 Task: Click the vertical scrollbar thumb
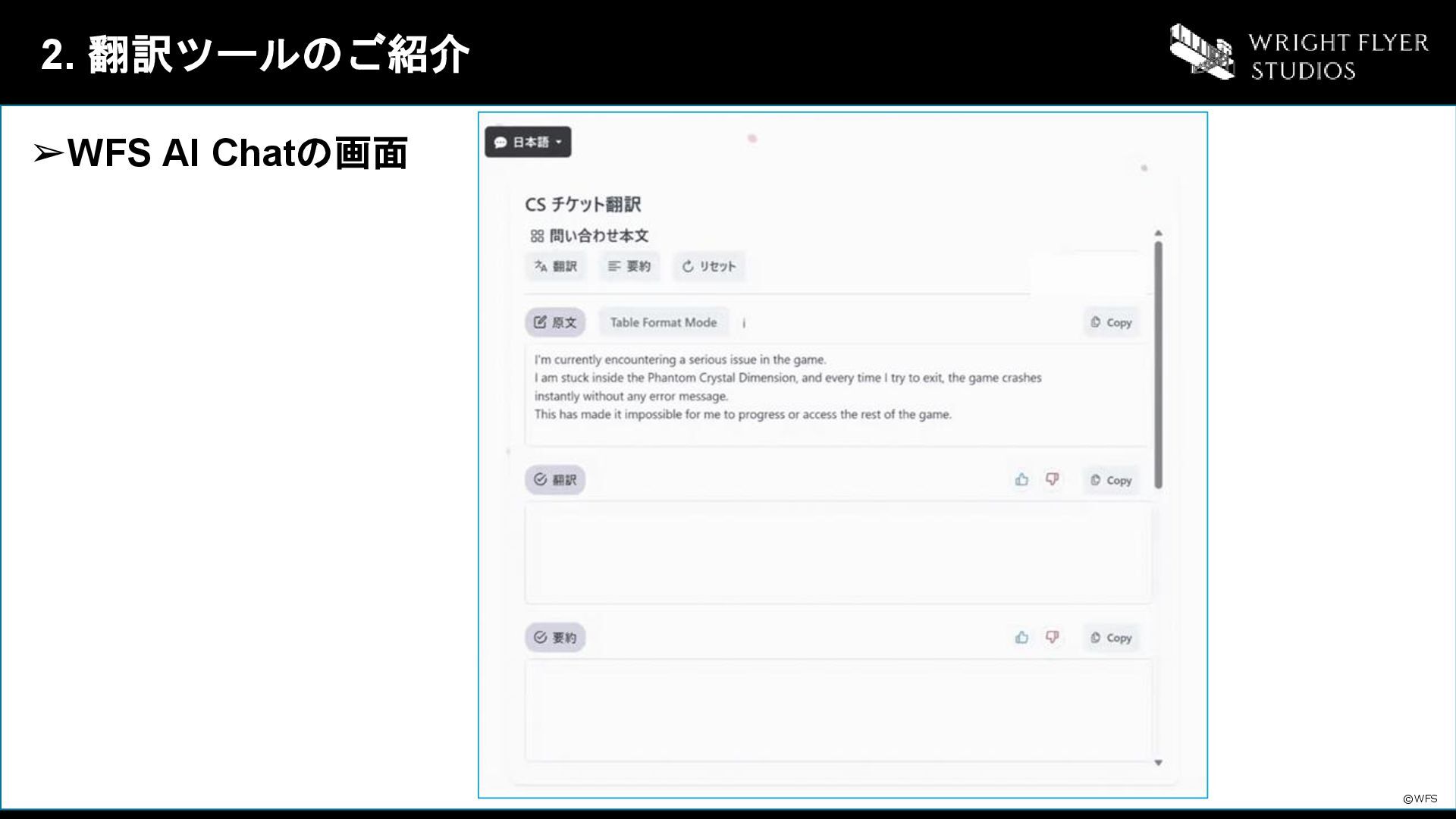[1158, 364]
